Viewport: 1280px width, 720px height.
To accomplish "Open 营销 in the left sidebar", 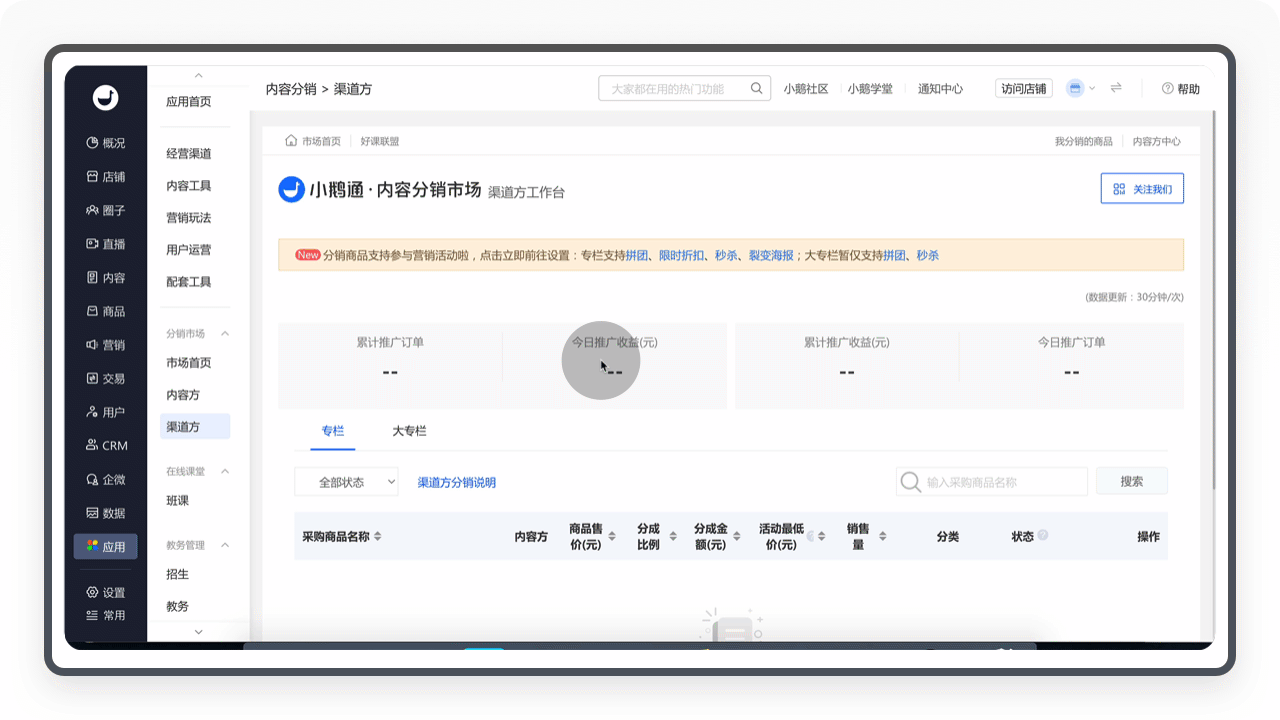I will pyautogui.click(x=105, y=345).
